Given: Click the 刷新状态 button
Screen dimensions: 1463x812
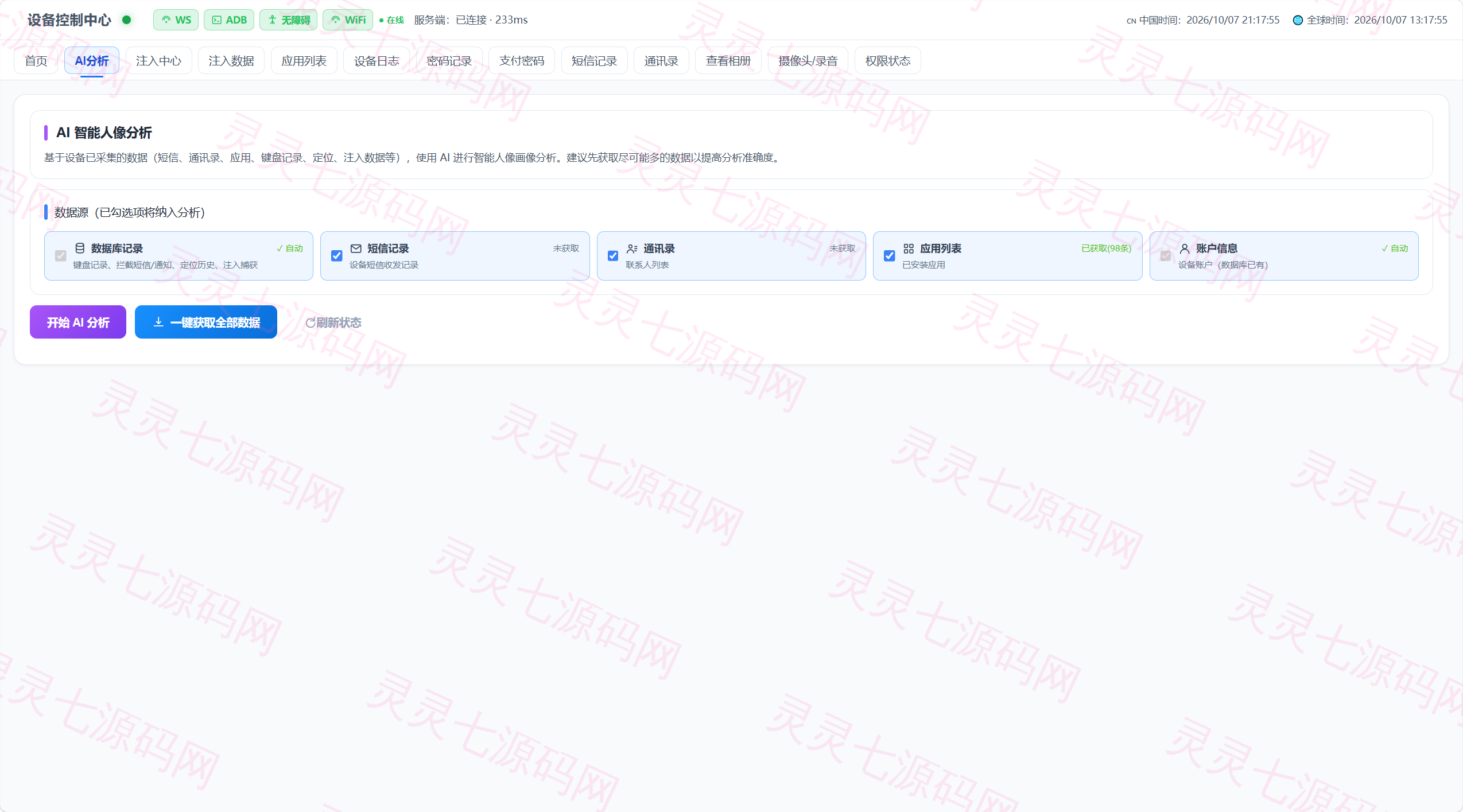Looking at the screenshot, I should coord(333,323).
